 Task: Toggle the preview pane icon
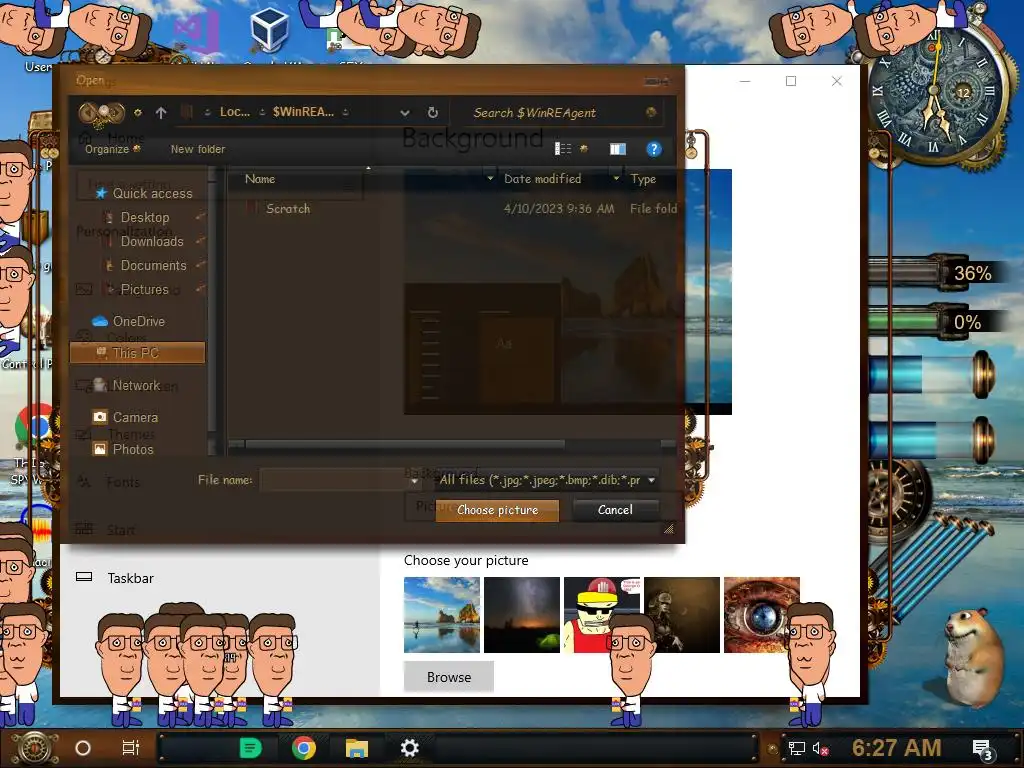coord(618,149)
